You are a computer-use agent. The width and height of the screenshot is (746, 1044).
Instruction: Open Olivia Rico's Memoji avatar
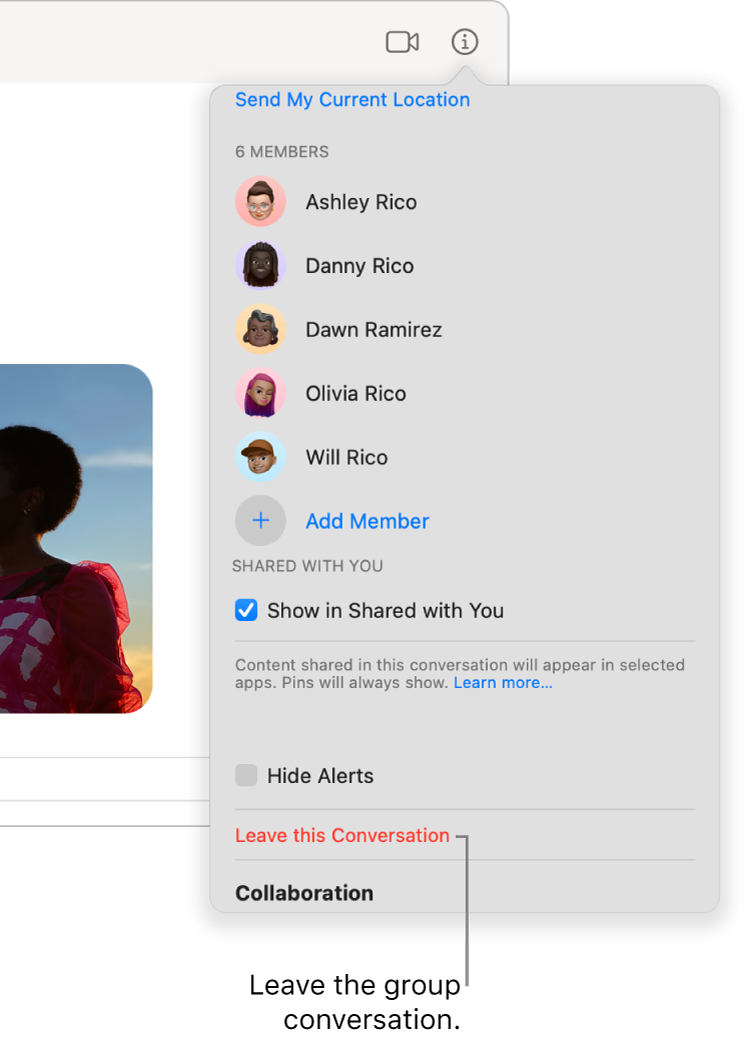(x=260, y=393)
